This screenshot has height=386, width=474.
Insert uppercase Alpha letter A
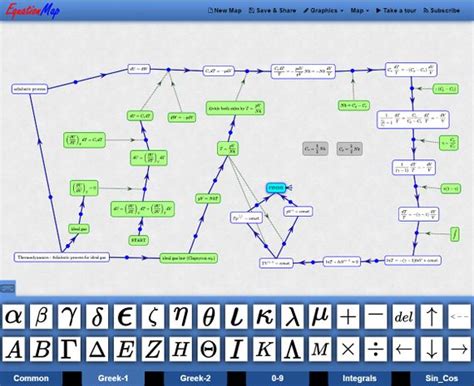[x=13, y=349]
